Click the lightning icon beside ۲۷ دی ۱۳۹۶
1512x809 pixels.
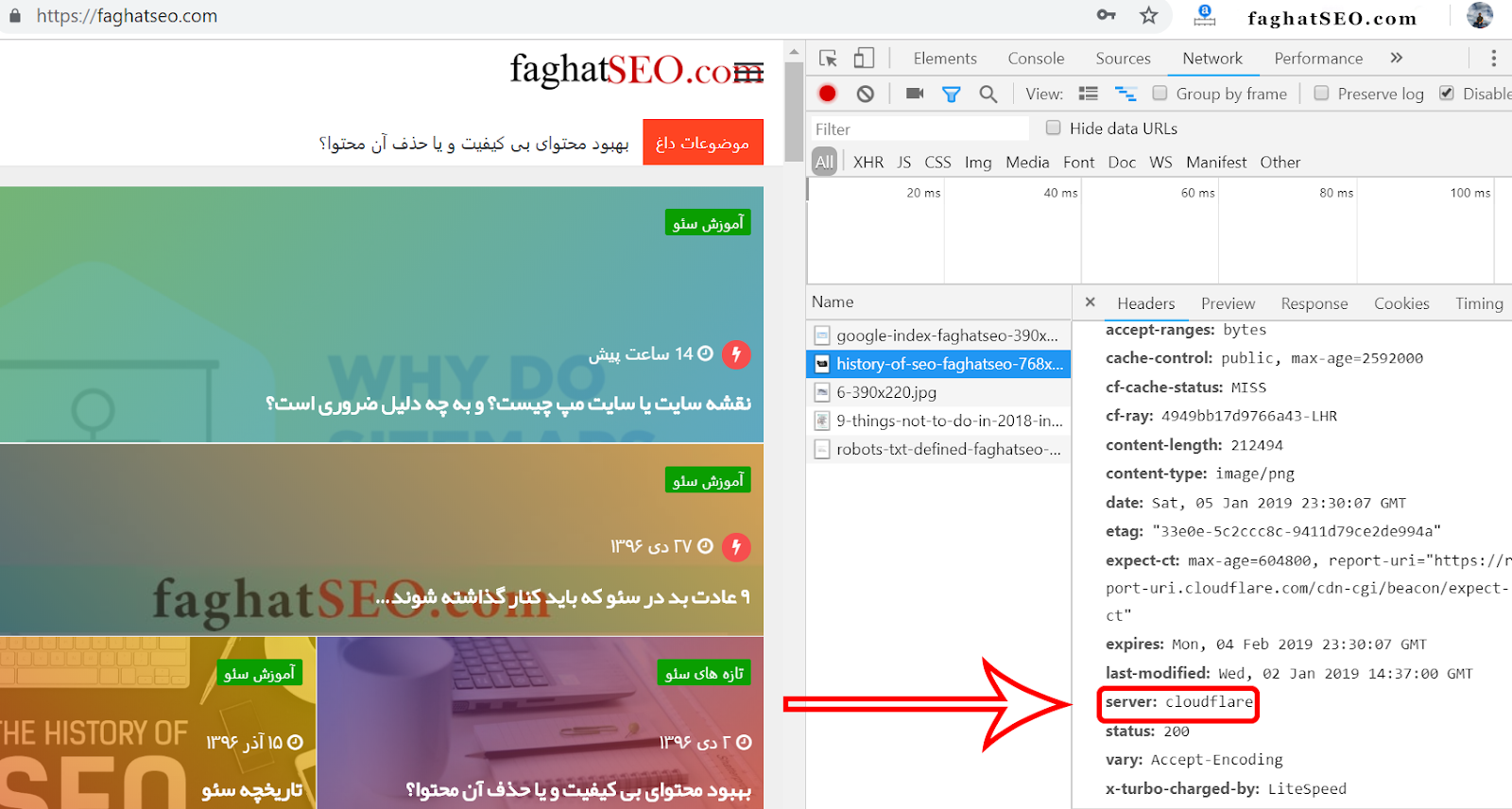point(736,547)
